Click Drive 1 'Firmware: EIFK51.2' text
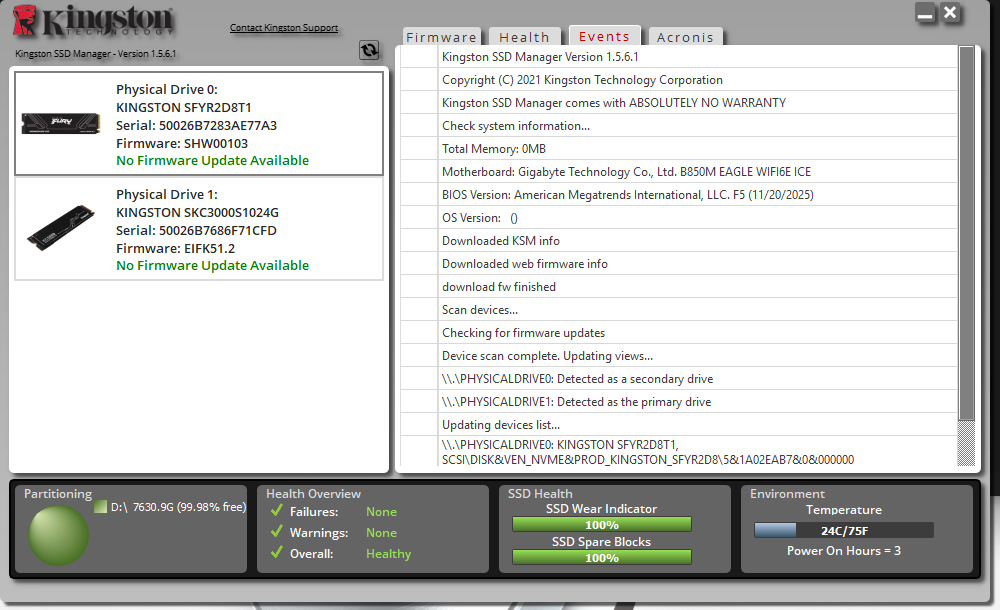1000x610 pixels. click(175, 248)
